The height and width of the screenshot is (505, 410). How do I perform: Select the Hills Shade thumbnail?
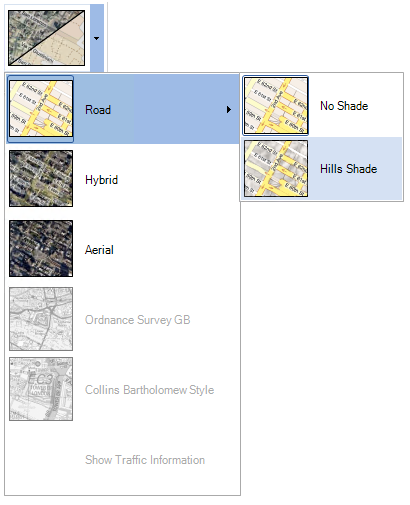[x=276, y=168]
